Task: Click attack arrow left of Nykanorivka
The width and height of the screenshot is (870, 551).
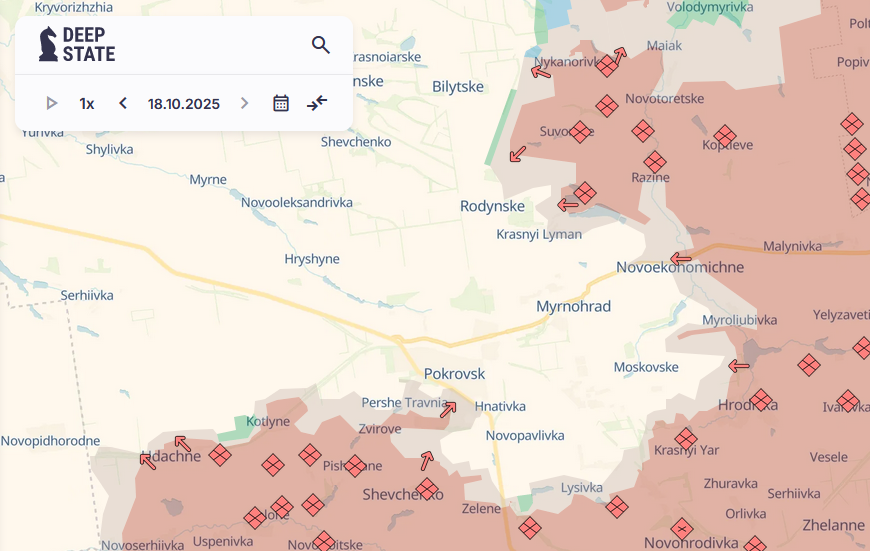Action: pos(541,72)
